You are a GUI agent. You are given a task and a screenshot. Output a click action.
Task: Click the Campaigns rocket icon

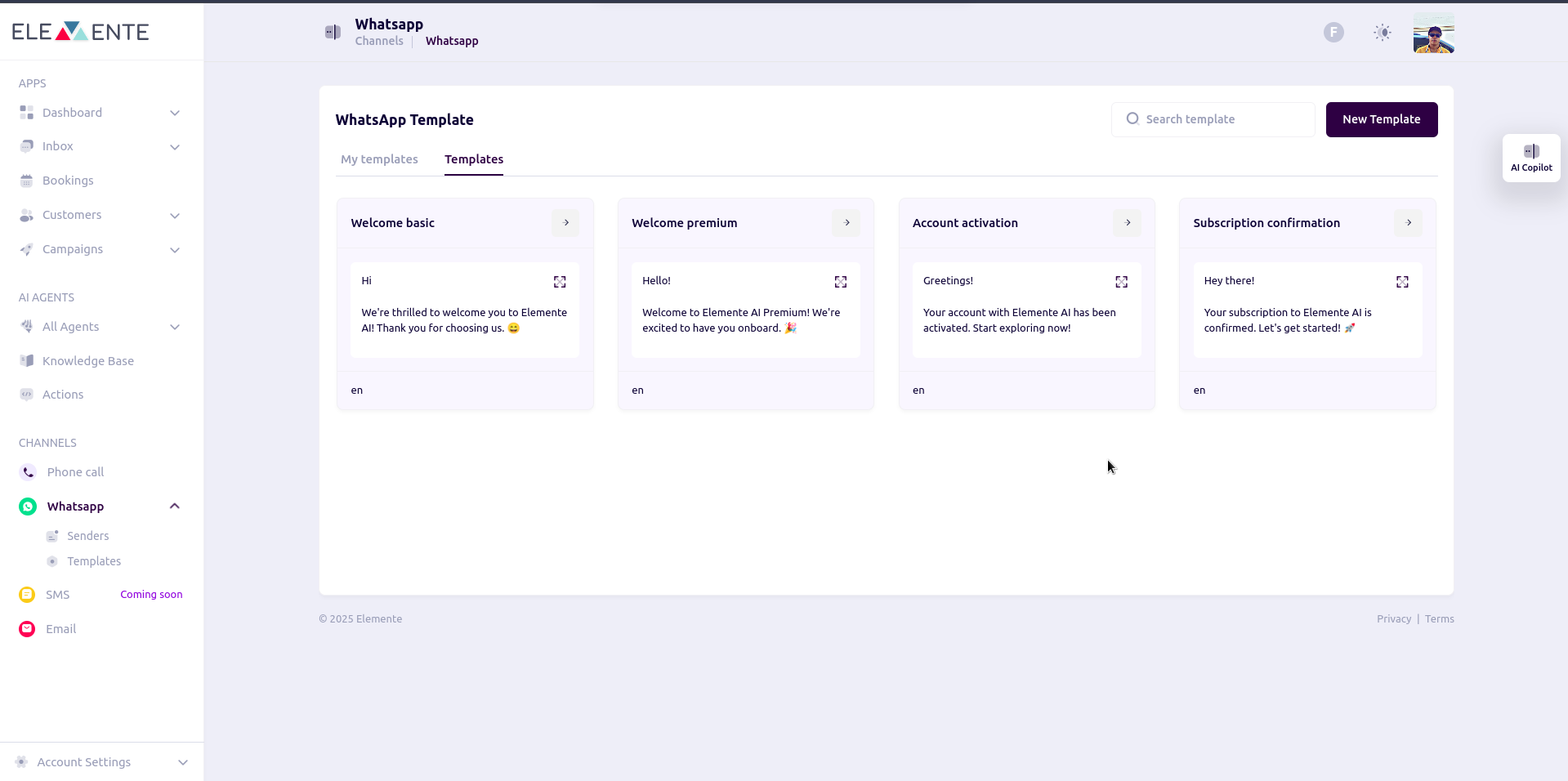(x=27, y=249)
